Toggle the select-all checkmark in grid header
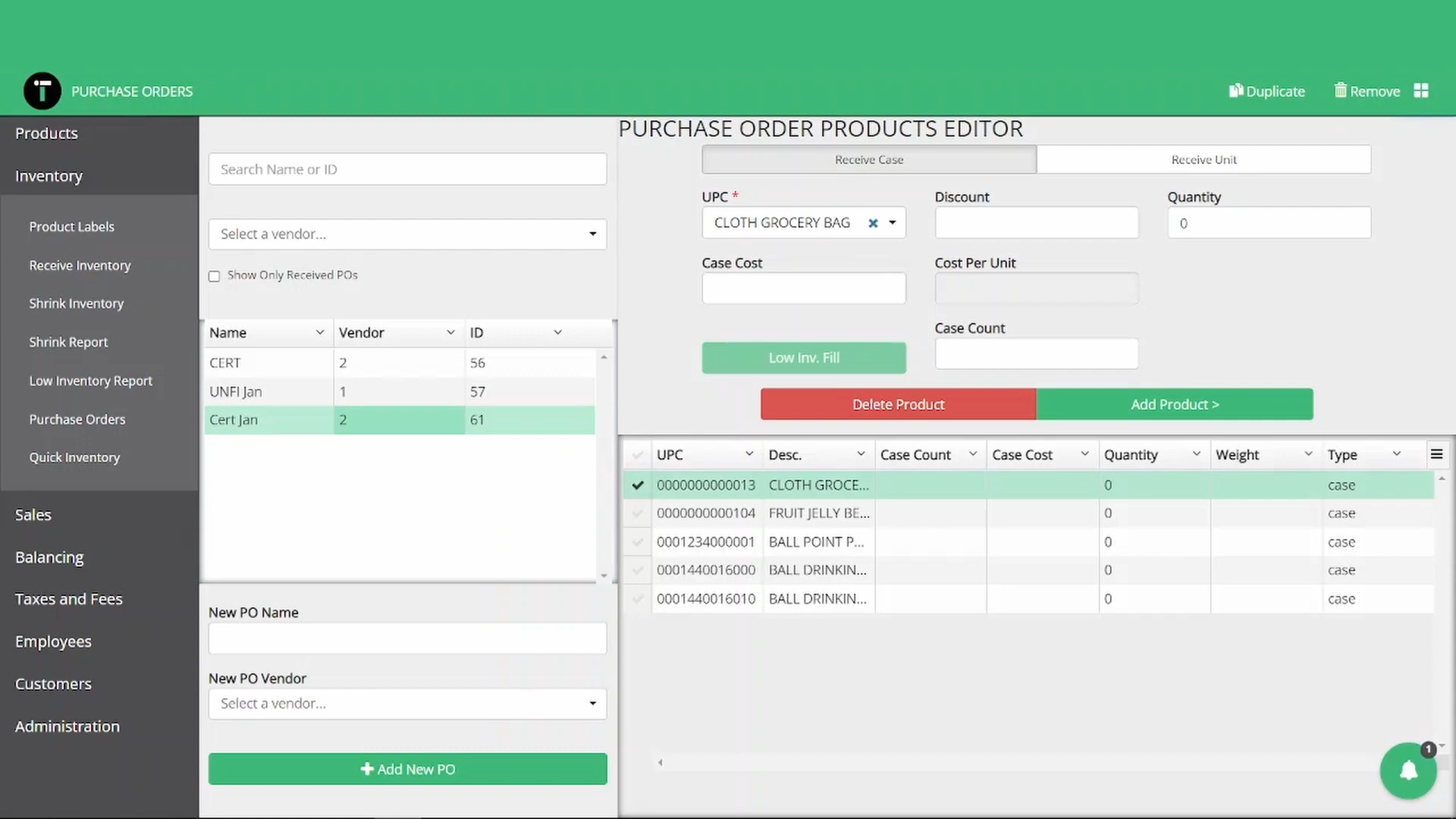1456x819 pixels. click(638, 455)
